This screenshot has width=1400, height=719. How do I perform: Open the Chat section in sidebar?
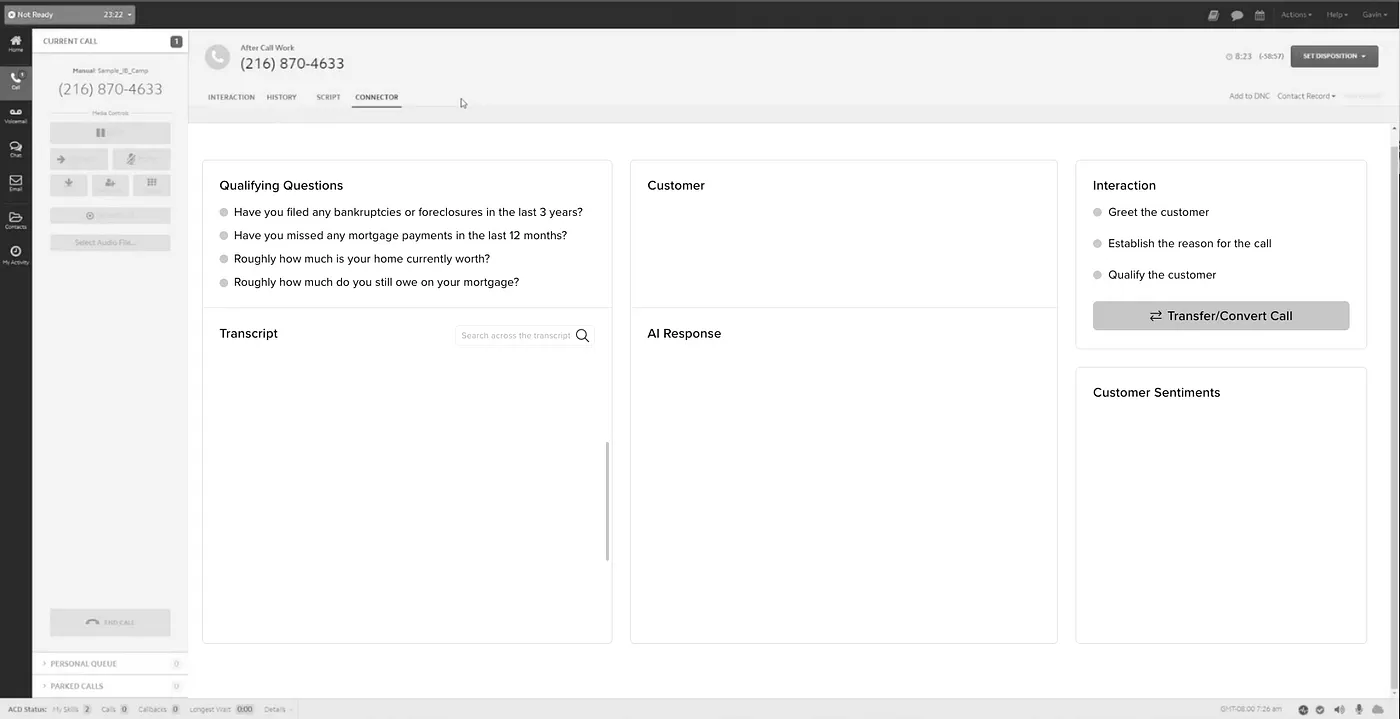[x=15, y=150]
